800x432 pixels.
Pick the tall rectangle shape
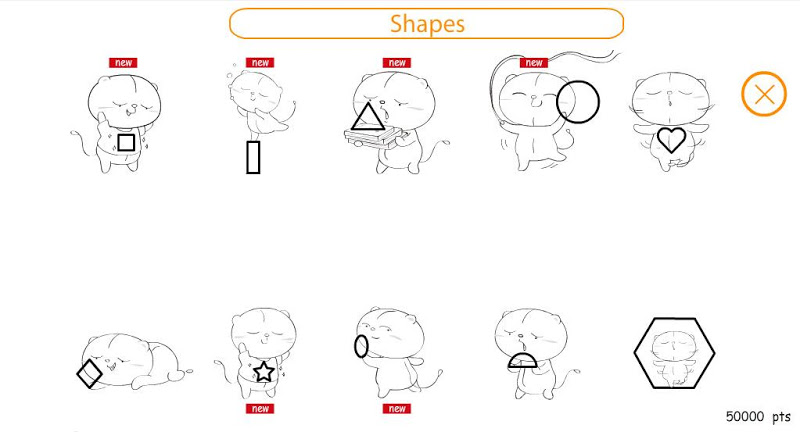click(x=253, y=158)
